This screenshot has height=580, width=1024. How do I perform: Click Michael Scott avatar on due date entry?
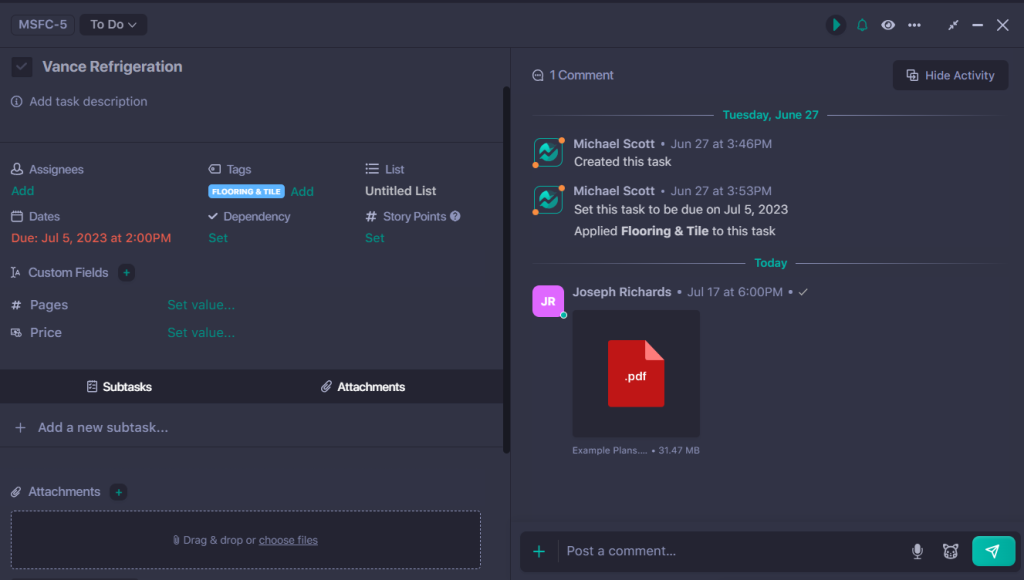pos(548,200)
